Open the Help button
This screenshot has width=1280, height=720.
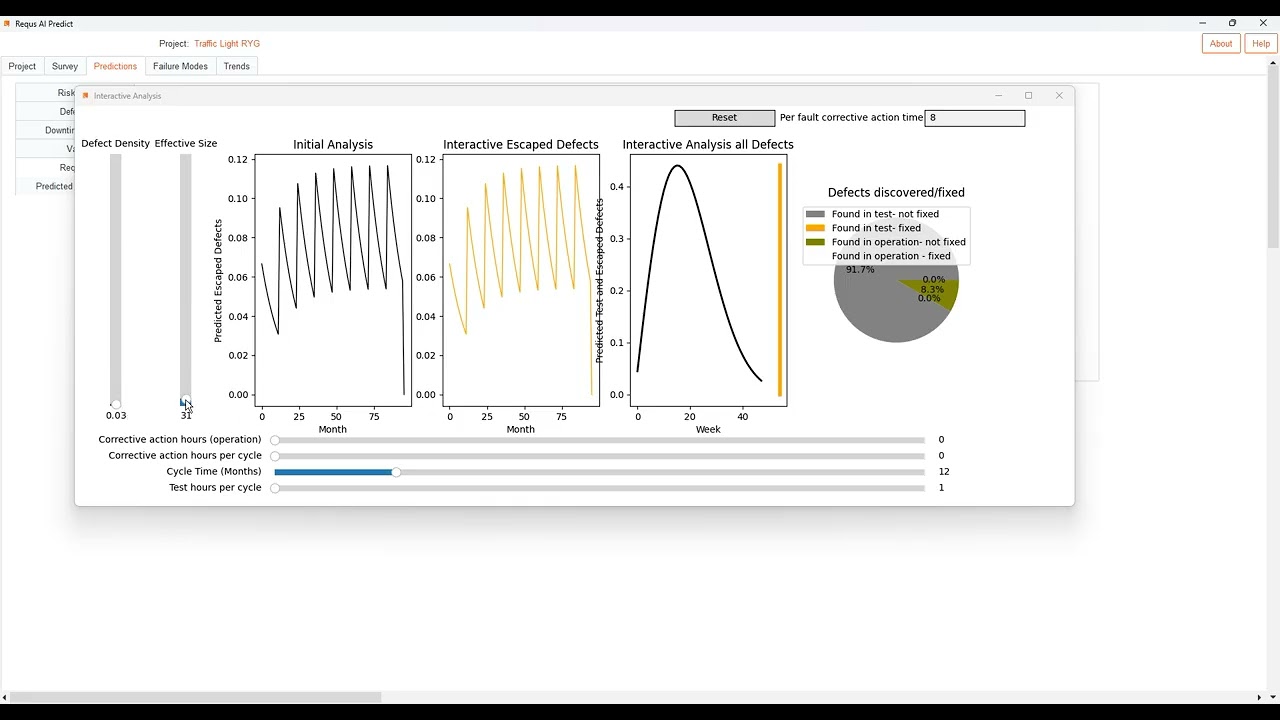click(x=1261, y=43)
